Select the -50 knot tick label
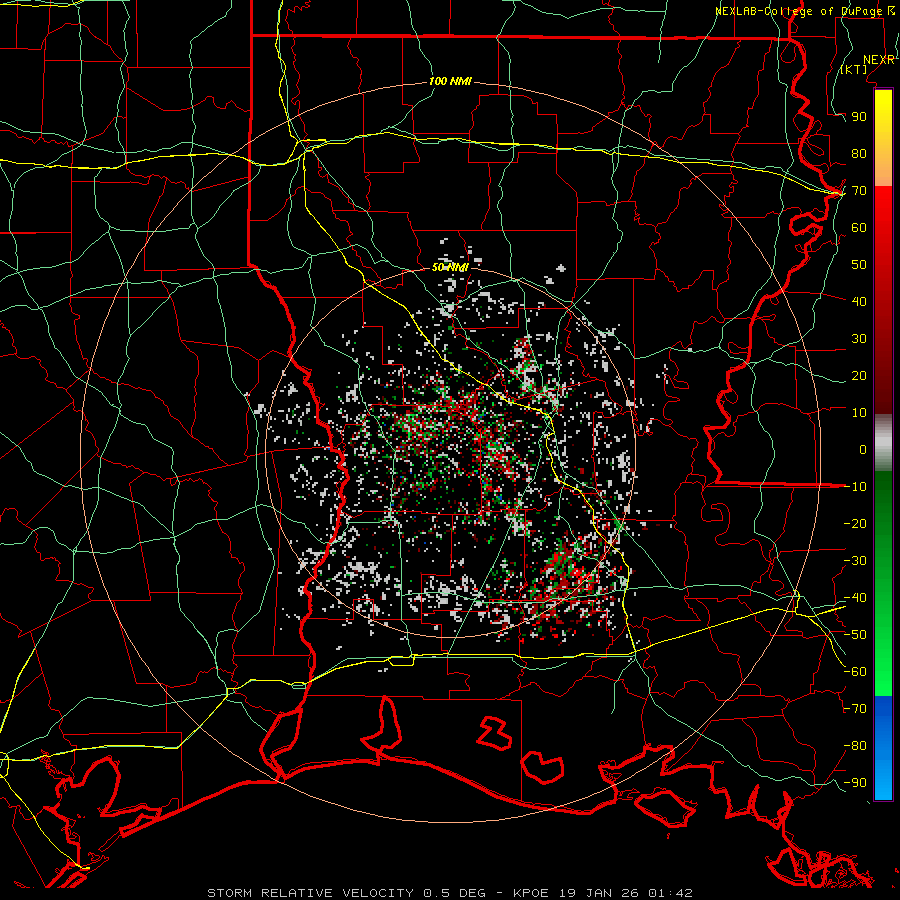 pos(855,635)
